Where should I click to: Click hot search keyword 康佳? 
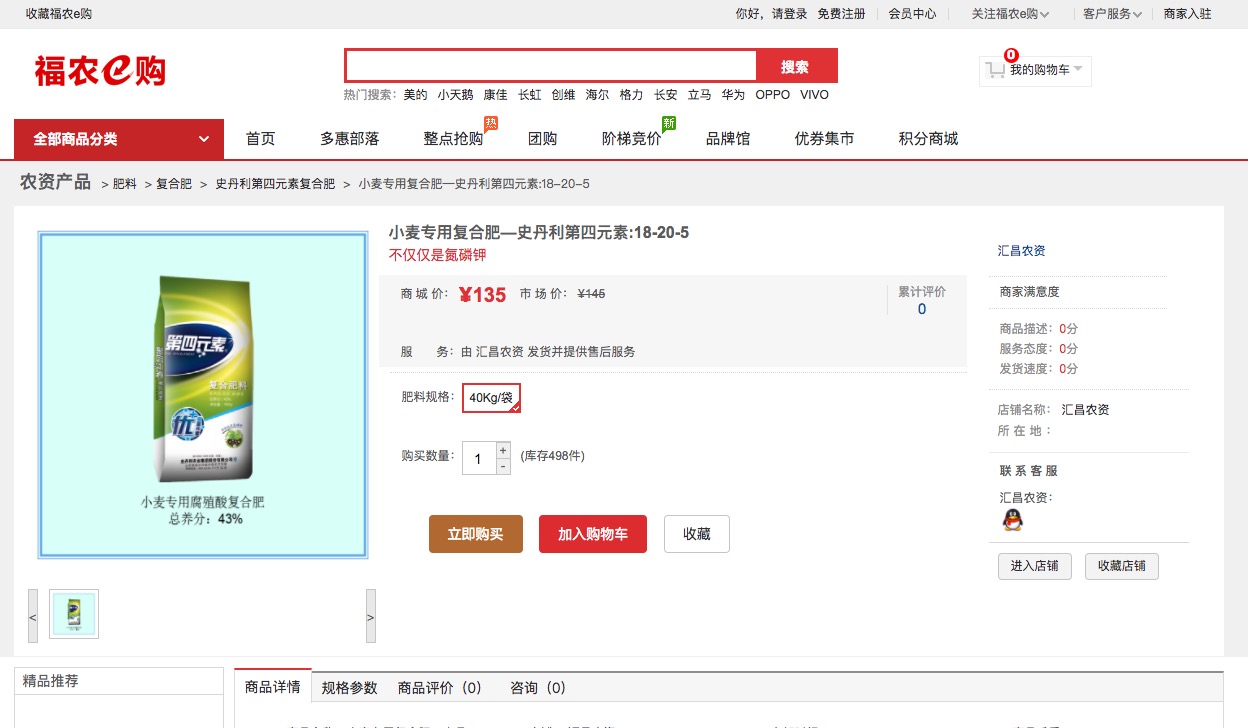coord(495,95)
